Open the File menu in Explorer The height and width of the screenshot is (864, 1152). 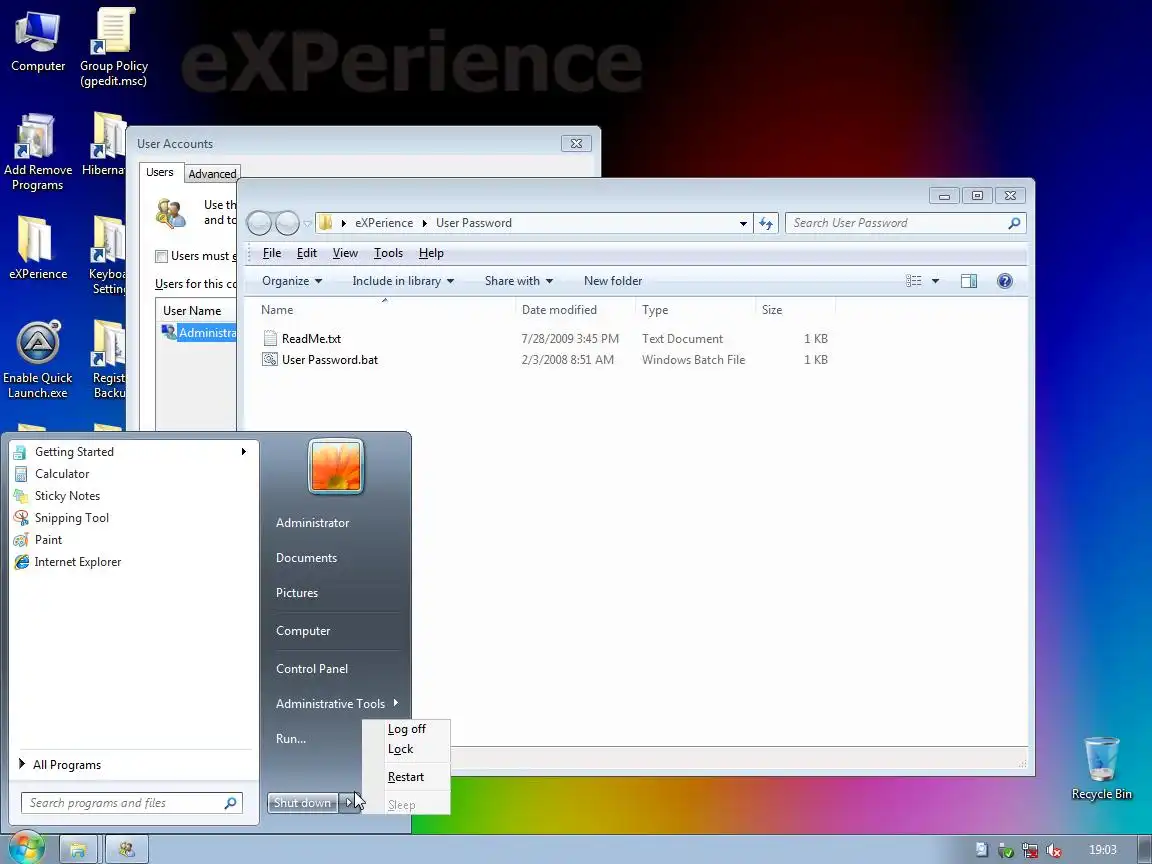272,253
